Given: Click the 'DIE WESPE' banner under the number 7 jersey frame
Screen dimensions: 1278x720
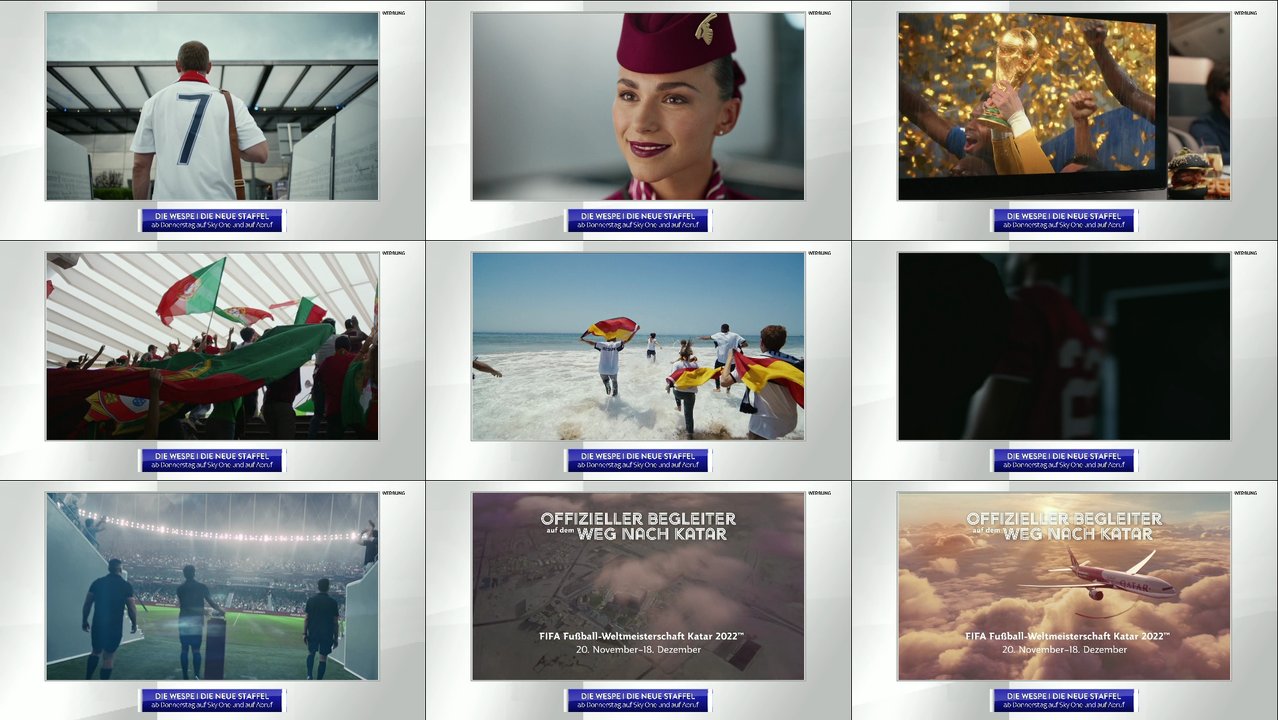Looking at the screenshot, I should tap(212, 220).
